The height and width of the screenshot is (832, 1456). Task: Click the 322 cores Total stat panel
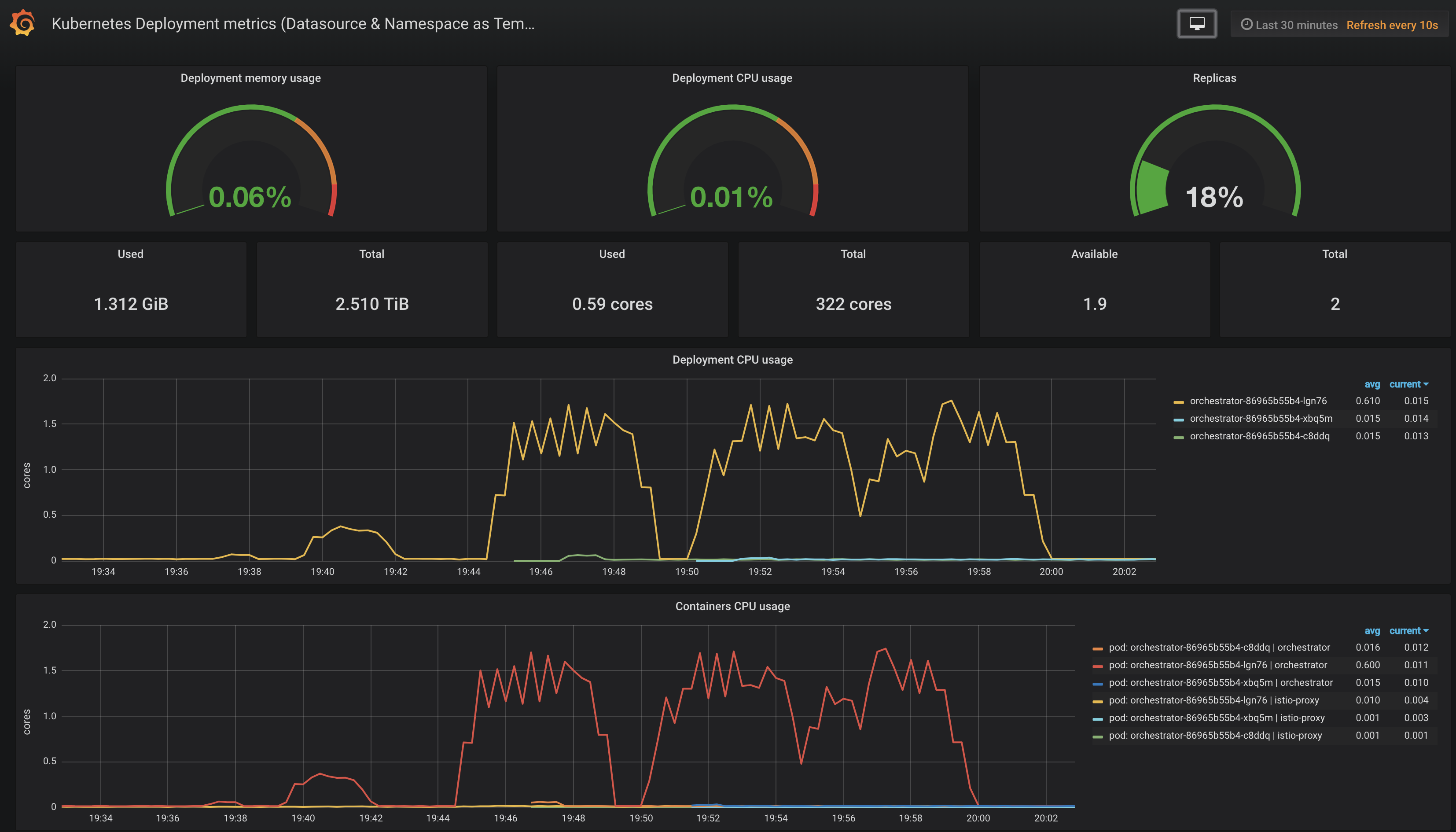point(853,304)
